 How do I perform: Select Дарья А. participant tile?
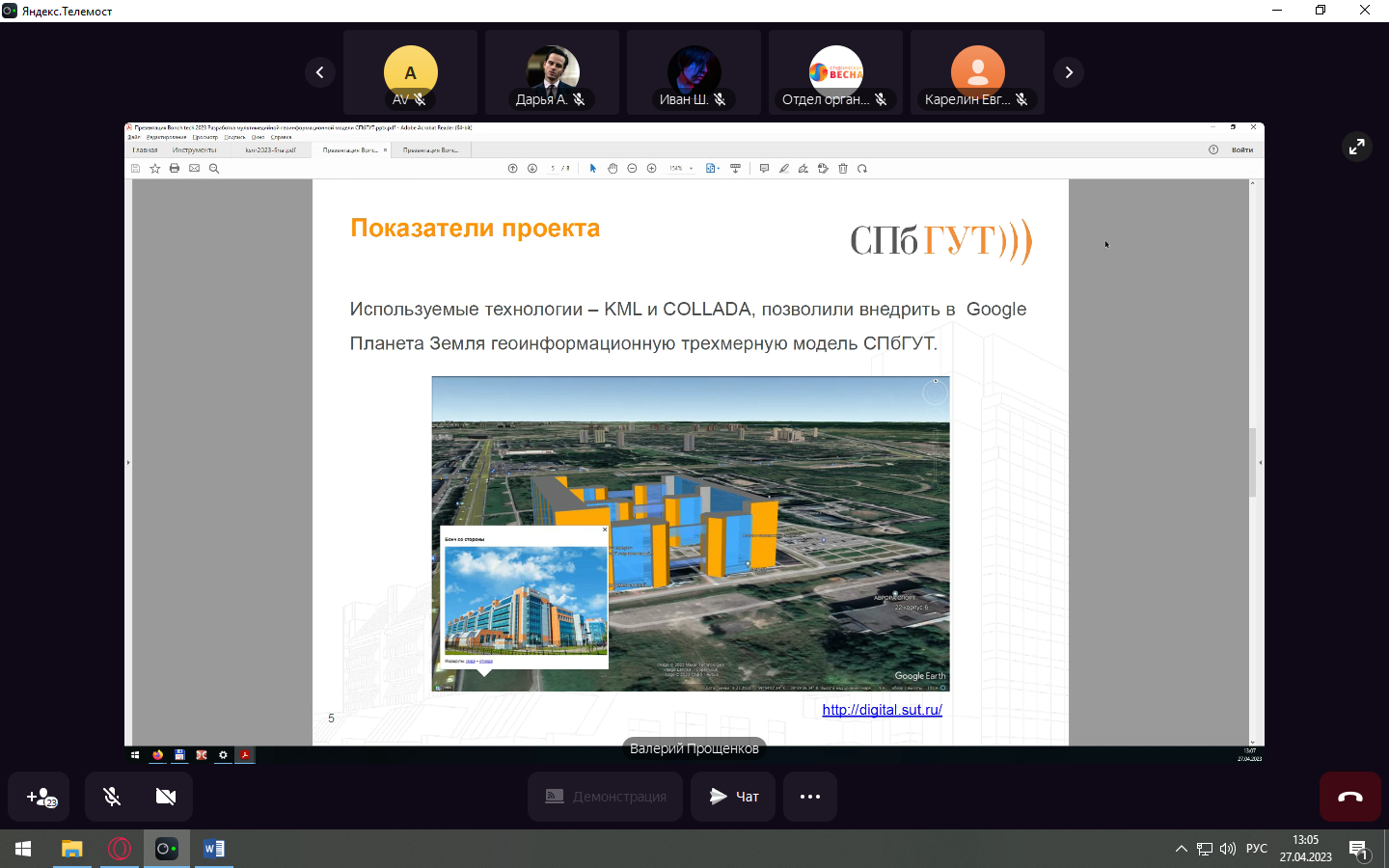click(x=552, y=73)
